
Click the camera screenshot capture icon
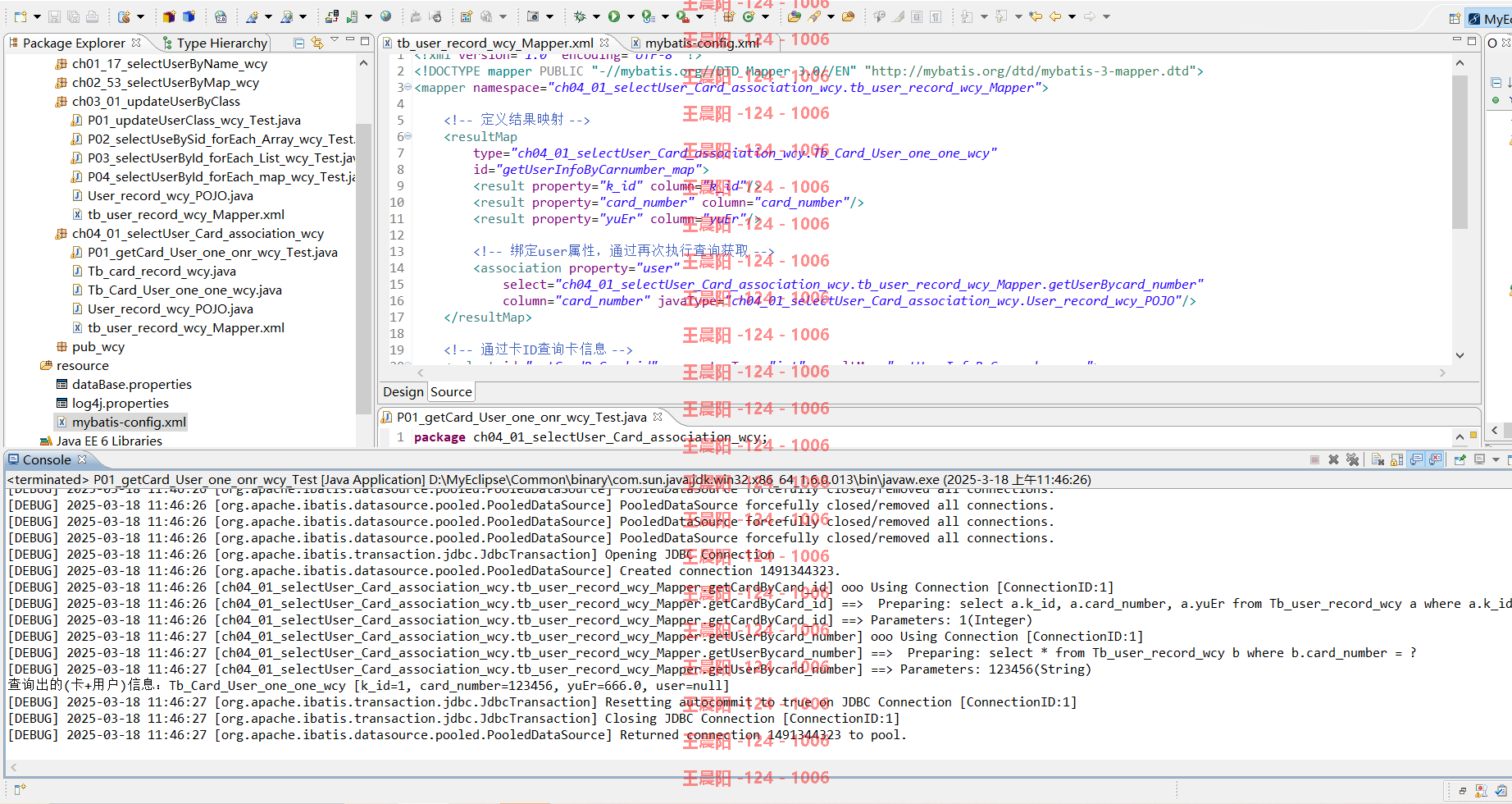[533, 16]
